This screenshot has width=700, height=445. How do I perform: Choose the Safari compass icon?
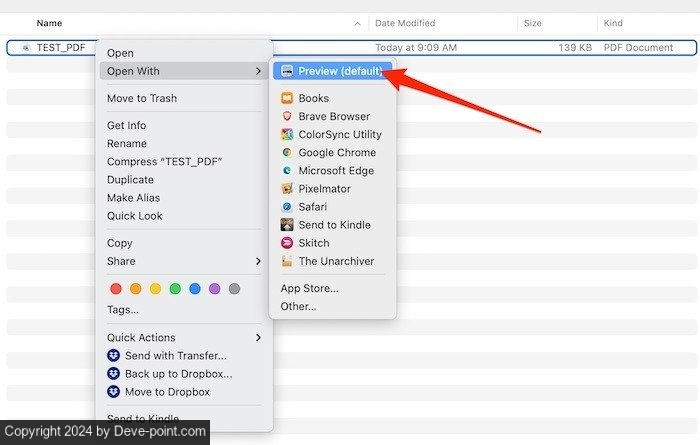click(287, 206)
